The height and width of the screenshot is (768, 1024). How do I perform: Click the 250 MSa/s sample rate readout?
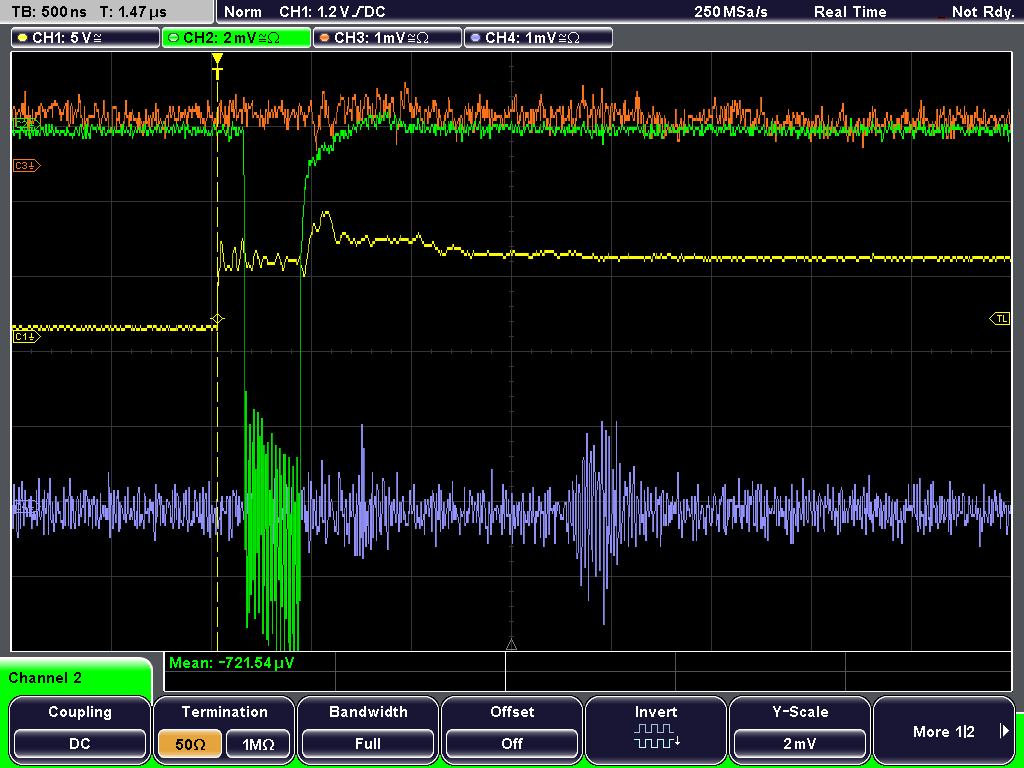pyautogui.click(x=731, y=12)
